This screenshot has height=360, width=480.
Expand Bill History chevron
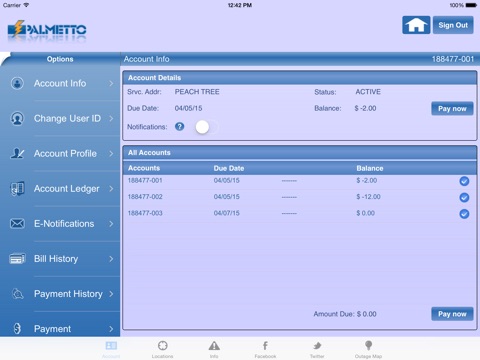(x=111, y=259)
